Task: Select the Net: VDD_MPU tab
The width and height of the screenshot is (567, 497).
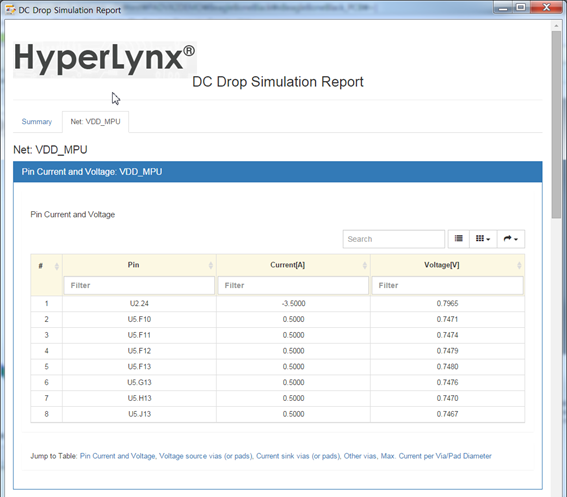Action: 95,122
